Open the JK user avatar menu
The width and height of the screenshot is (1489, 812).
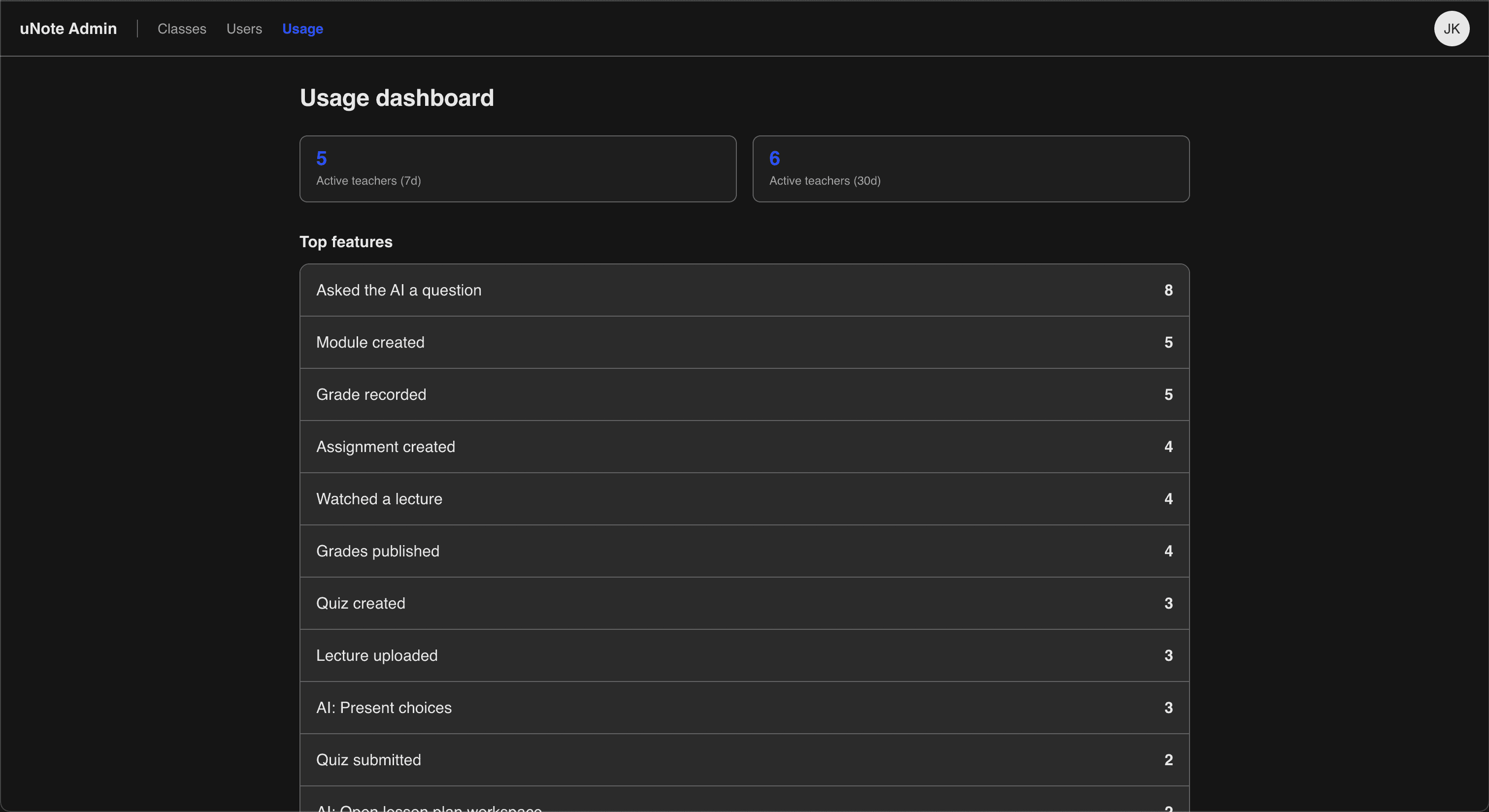point(1452,29)
